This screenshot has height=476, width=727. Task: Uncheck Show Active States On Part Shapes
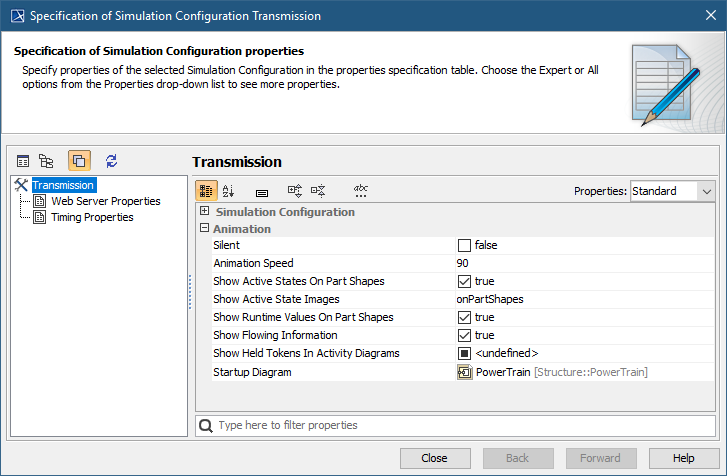click(x=464, y=281)
